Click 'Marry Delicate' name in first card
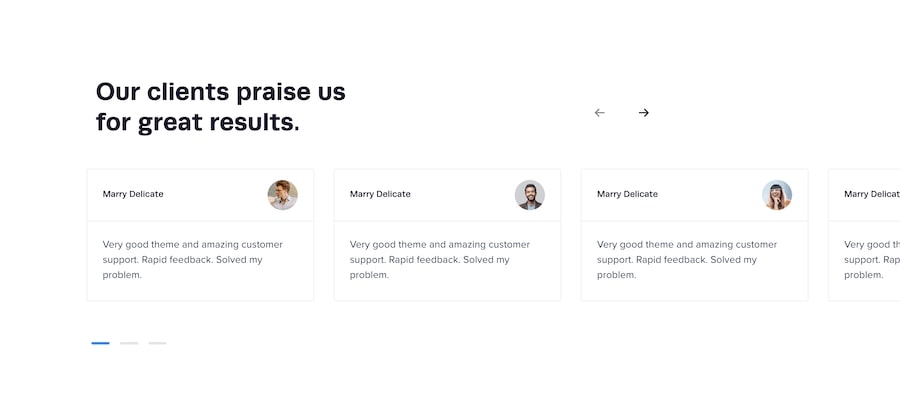The height and width of the screenshot is (418, 900). tap(133, 194)
